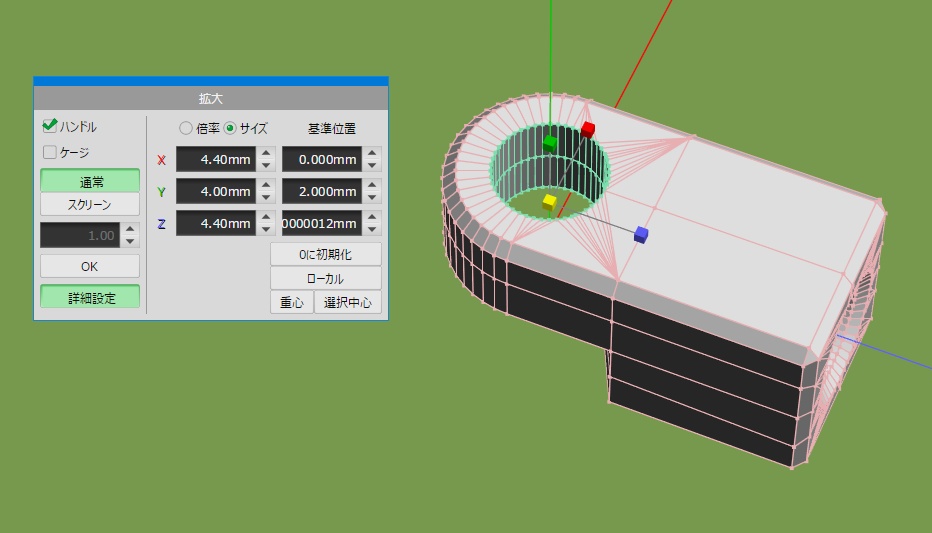The height and width of the screenshot is (533, 932).
Task: Uncheck the ハンドル checkbox
Action: click(50, 126)
